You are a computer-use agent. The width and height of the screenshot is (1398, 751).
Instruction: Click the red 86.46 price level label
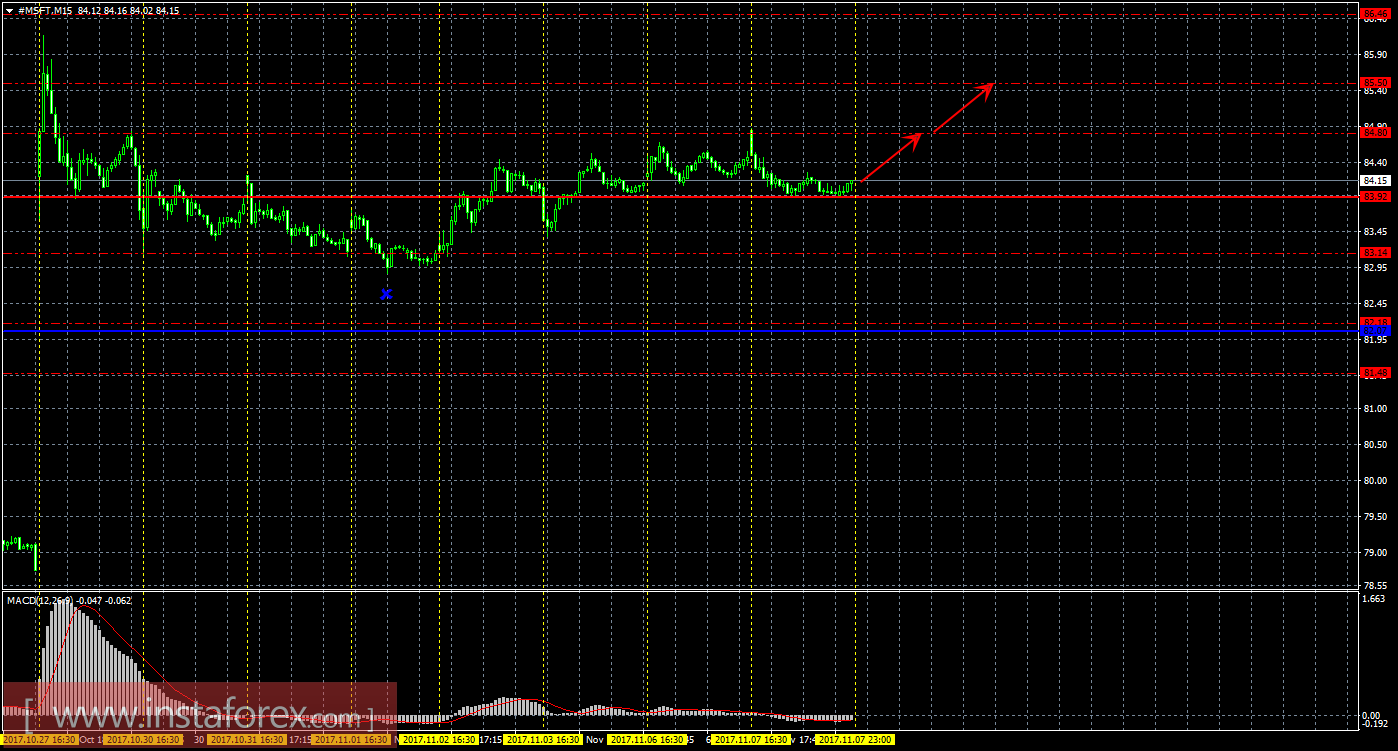(x=1376, y=12)
